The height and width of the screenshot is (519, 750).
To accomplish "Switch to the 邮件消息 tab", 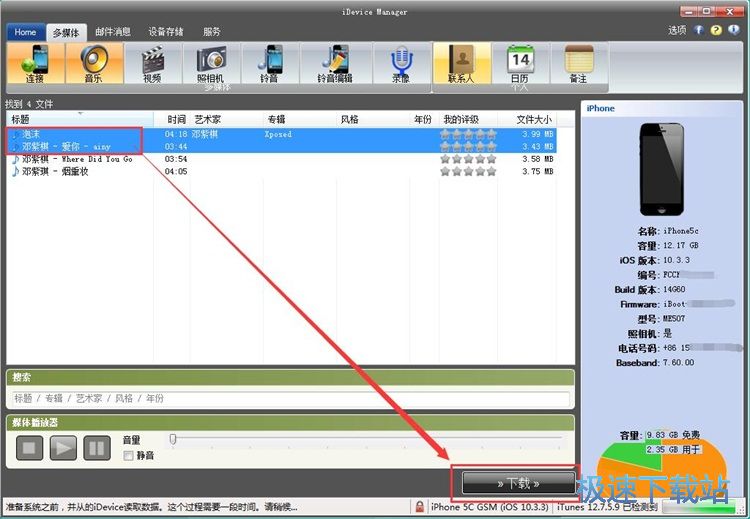I will pos(112,32).
